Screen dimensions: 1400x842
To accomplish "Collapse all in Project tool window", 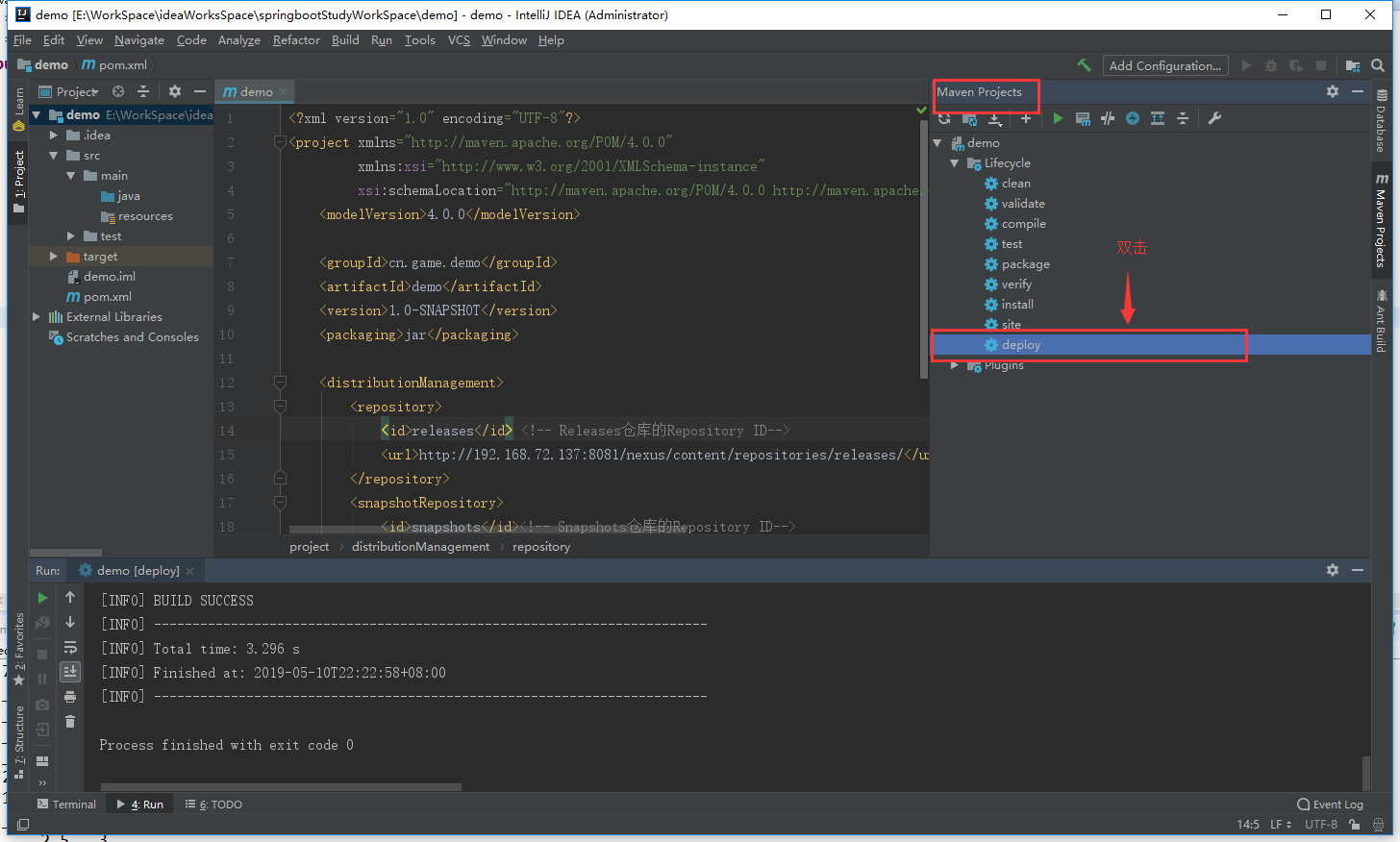I will pyautogui.click(x=143, y=91).
